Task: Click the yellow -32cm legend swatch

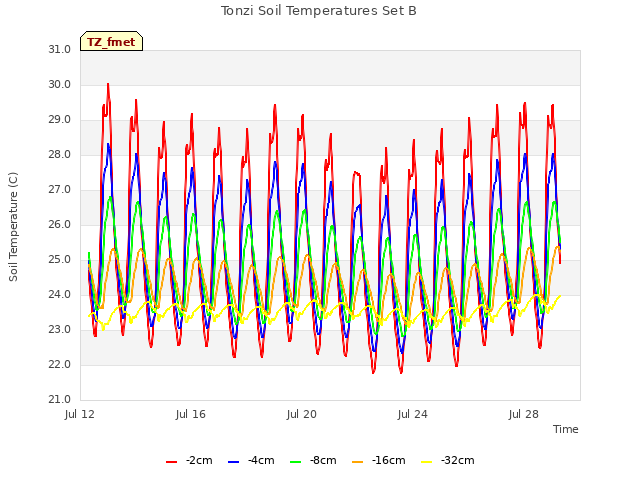Action: click(x=427, y=462)
